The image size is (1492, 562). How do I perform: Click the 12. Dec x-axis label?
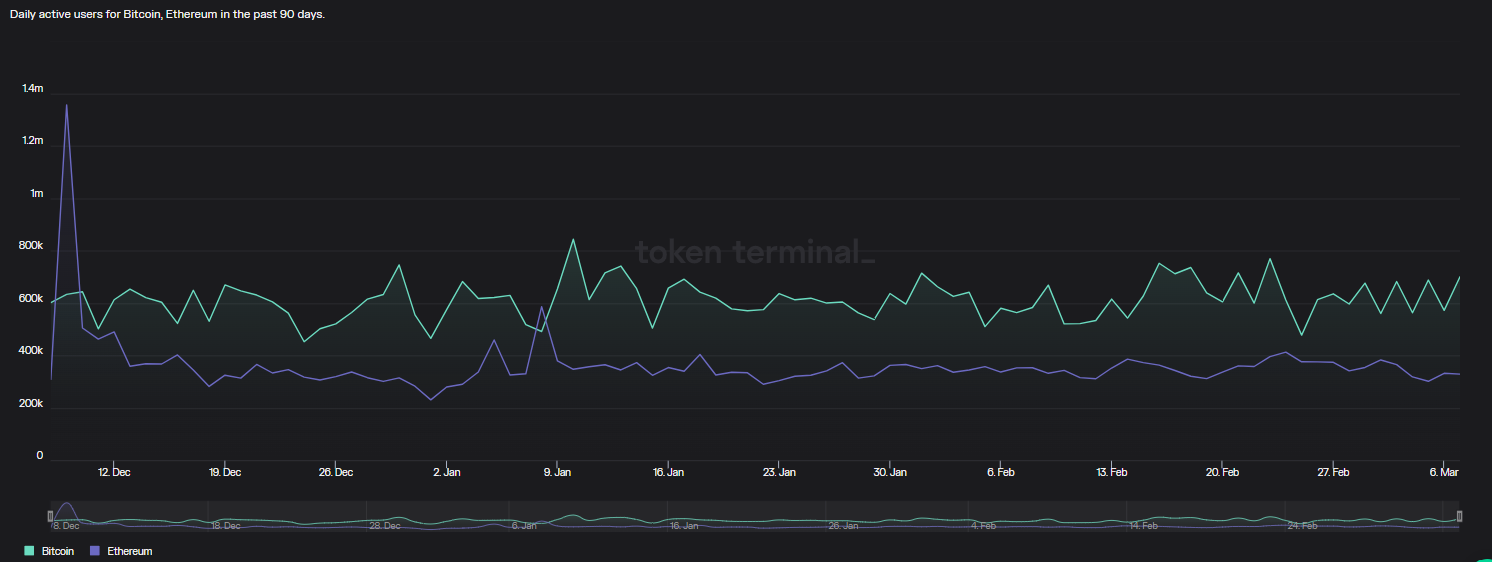click(x=114, y=472)
